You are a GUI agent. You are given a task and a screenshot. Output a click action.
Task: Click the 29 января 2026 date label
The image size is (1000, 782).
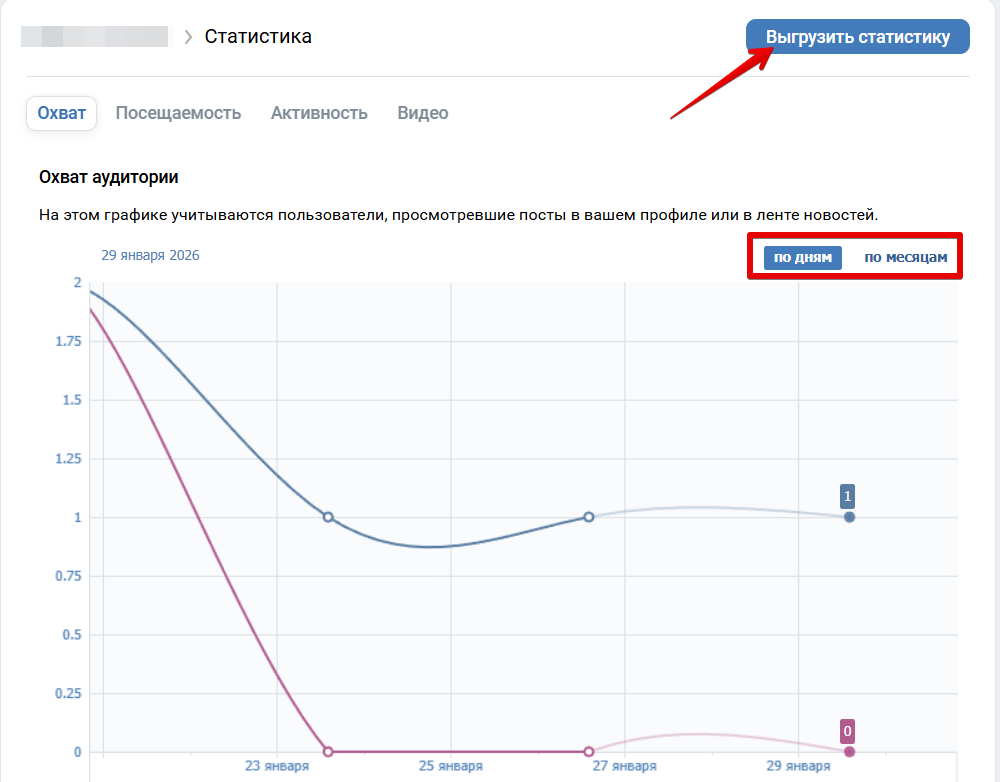pyautogui.click(x=151, y=255)
